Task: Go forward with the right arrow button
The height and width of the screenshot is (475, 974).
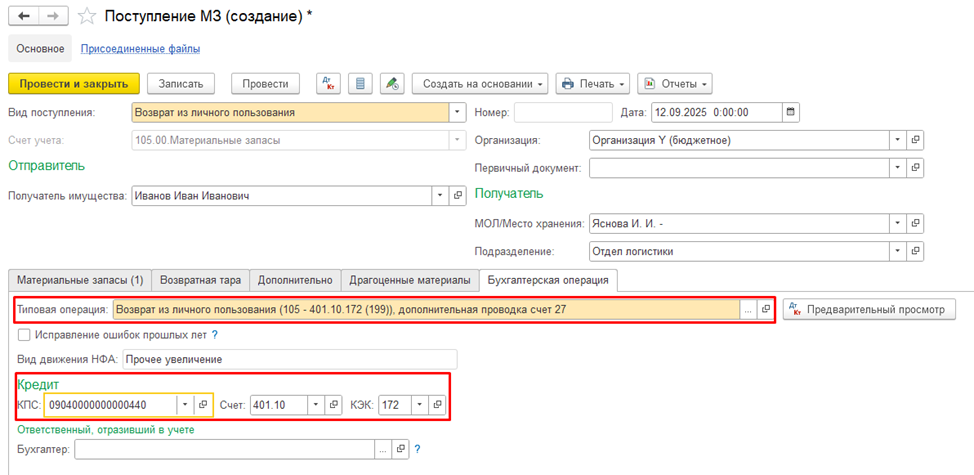Action: pos(53,17)
